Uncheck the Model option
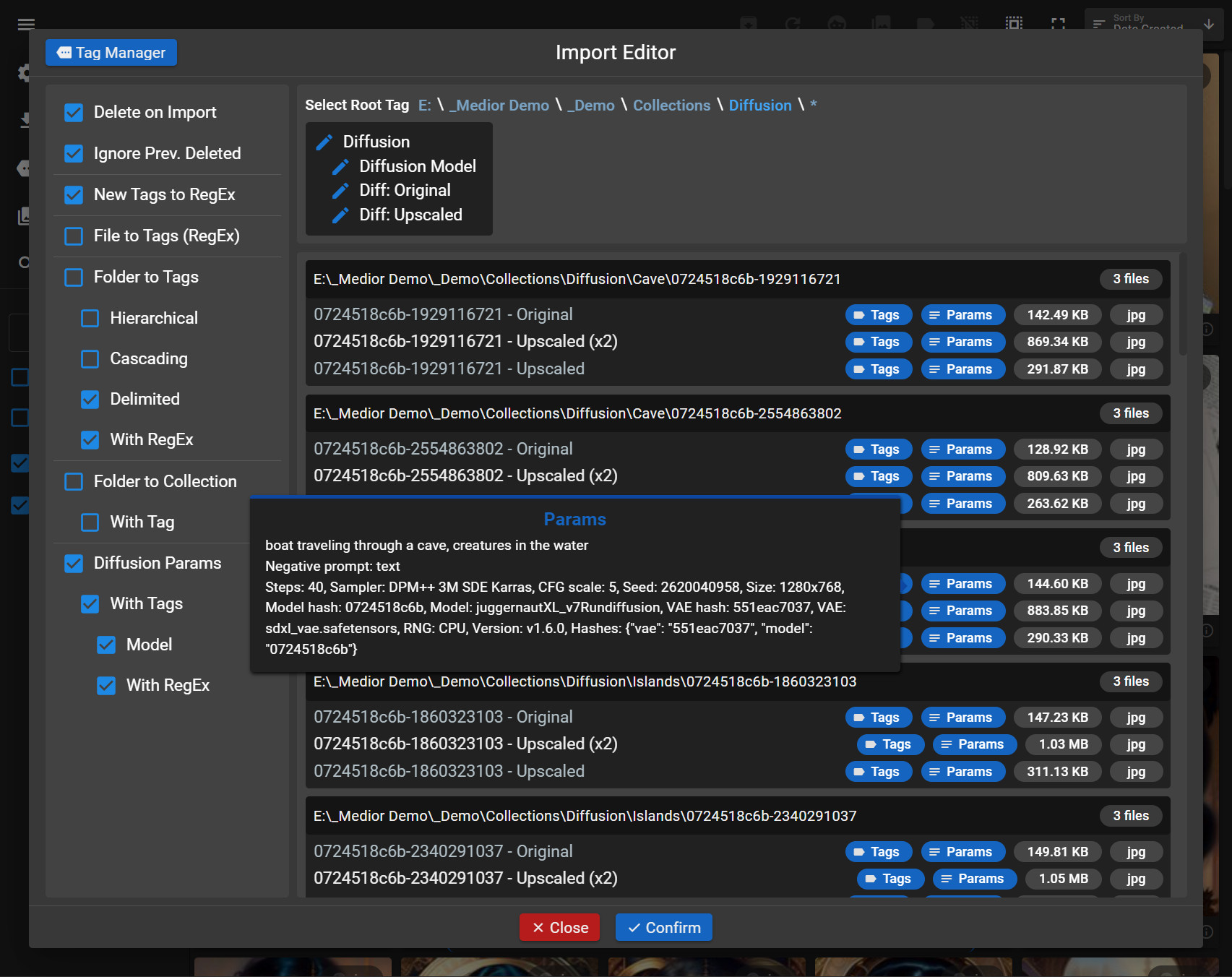 pos(106,645)
